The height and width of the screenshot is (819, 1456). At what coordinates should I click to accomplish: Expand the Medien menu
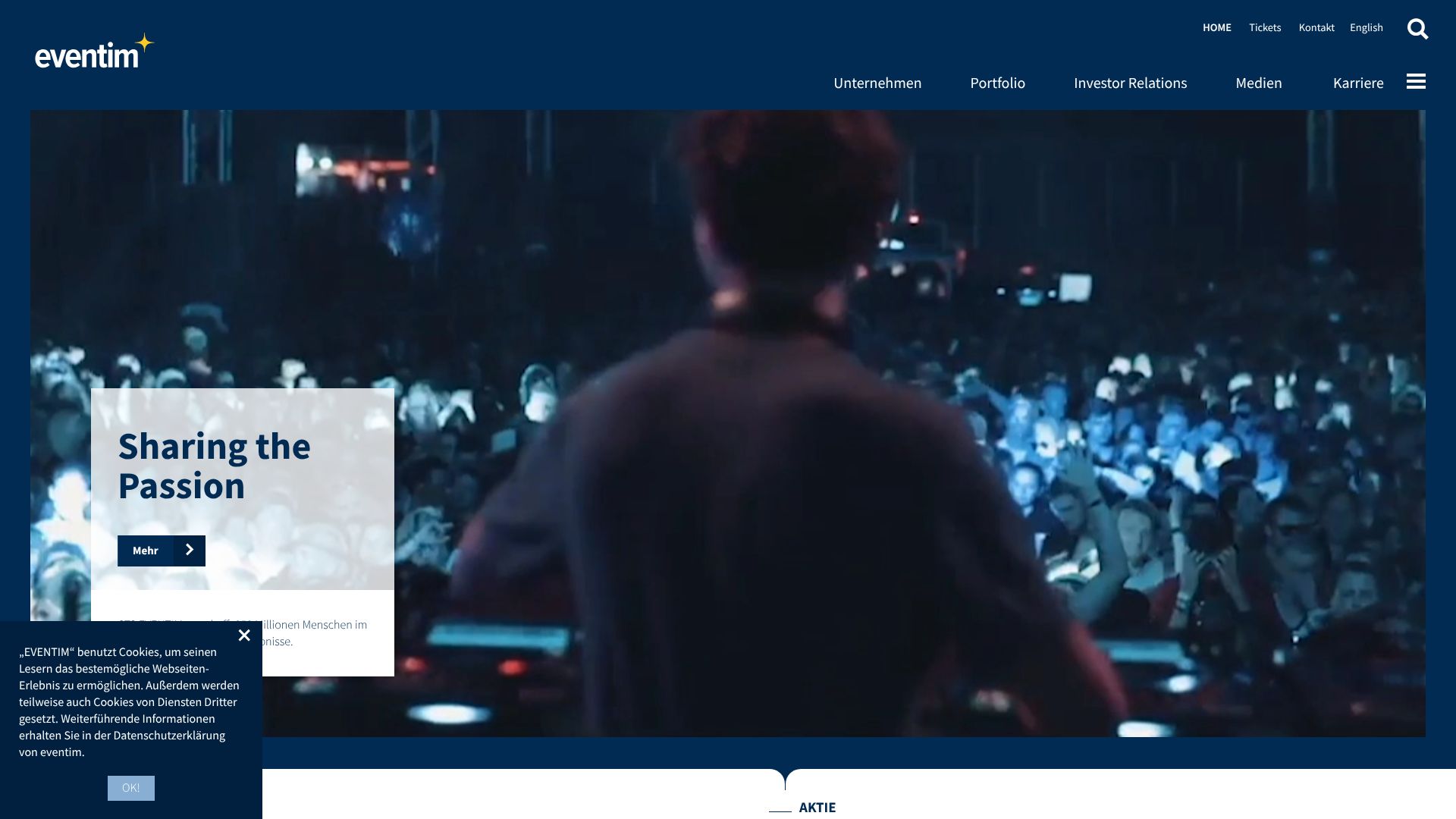[x=1258, y=83]
